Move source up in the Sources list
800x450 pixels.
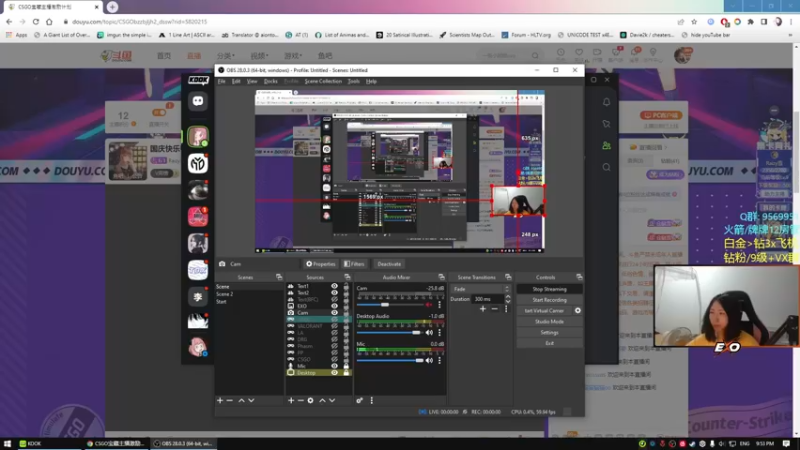[x=322, y=401]
